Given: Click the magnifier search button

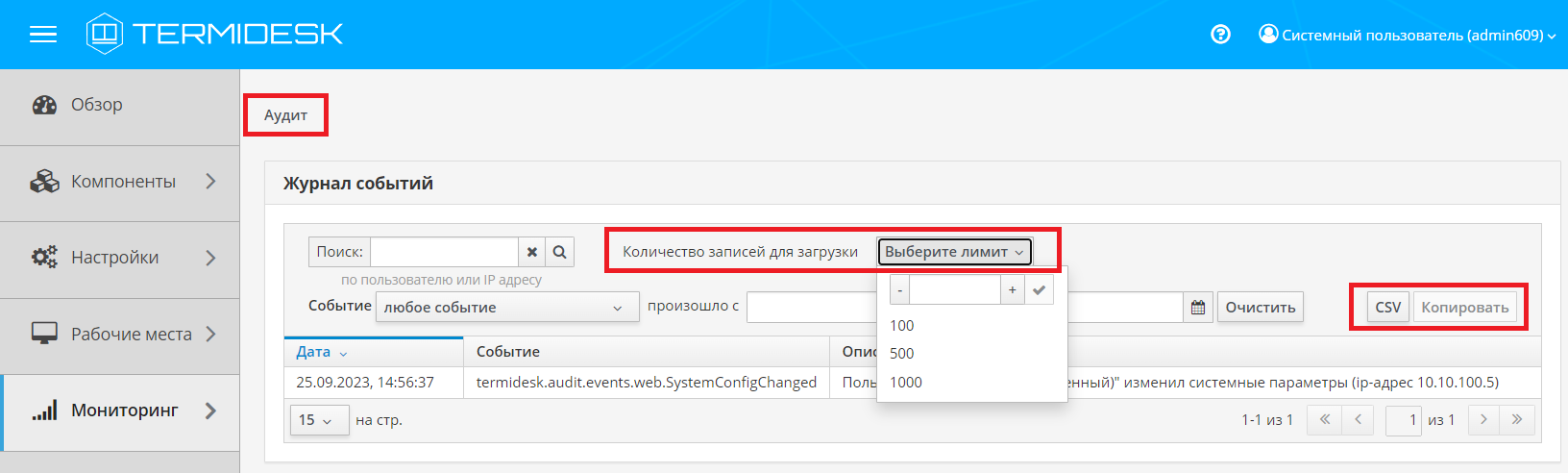Looking at the screenshot, I should pyautogui.click(x=559, y=252).
